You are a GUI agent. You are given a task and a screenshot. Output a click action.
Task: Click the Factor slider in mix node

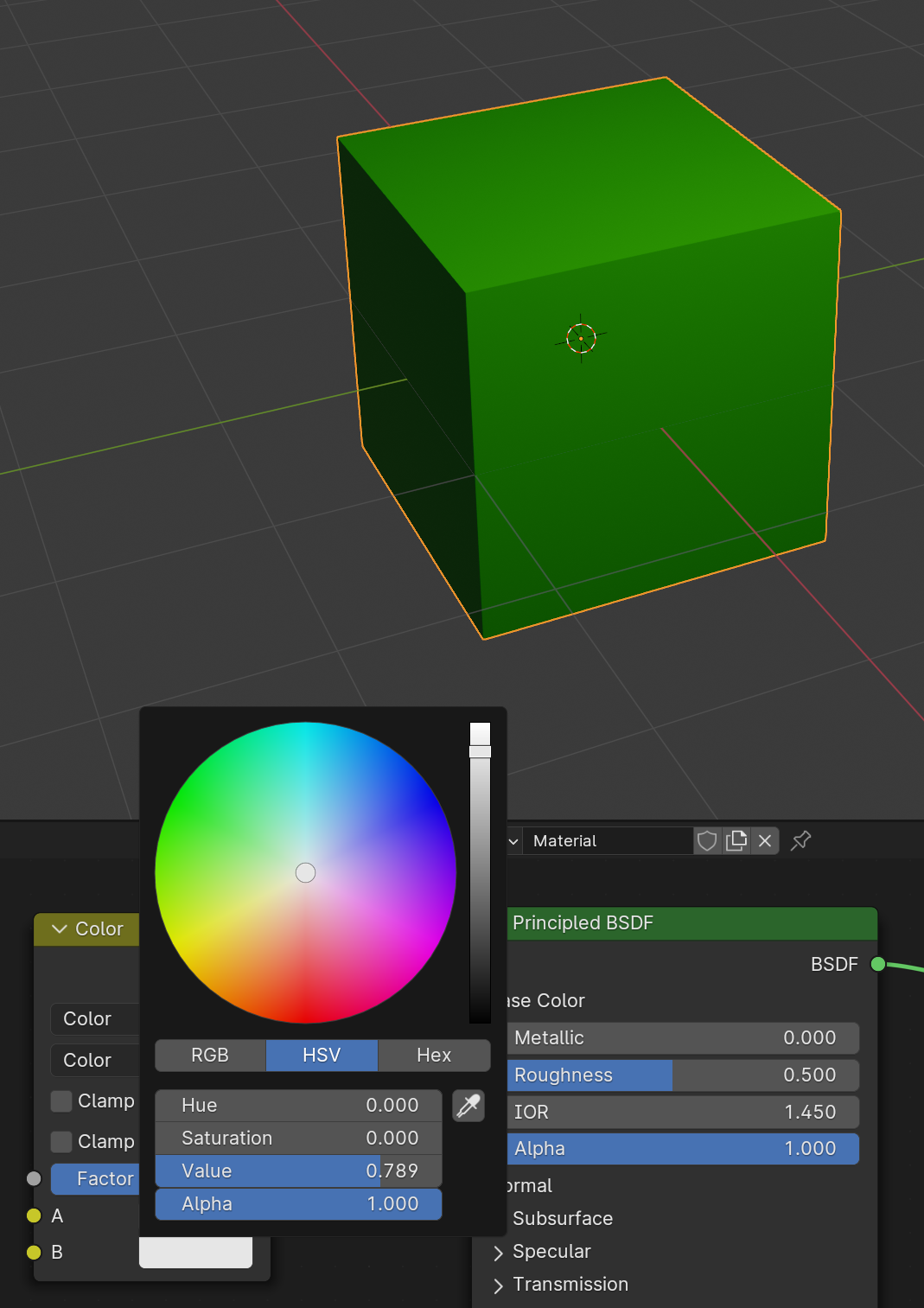(x=95, y=1179)
